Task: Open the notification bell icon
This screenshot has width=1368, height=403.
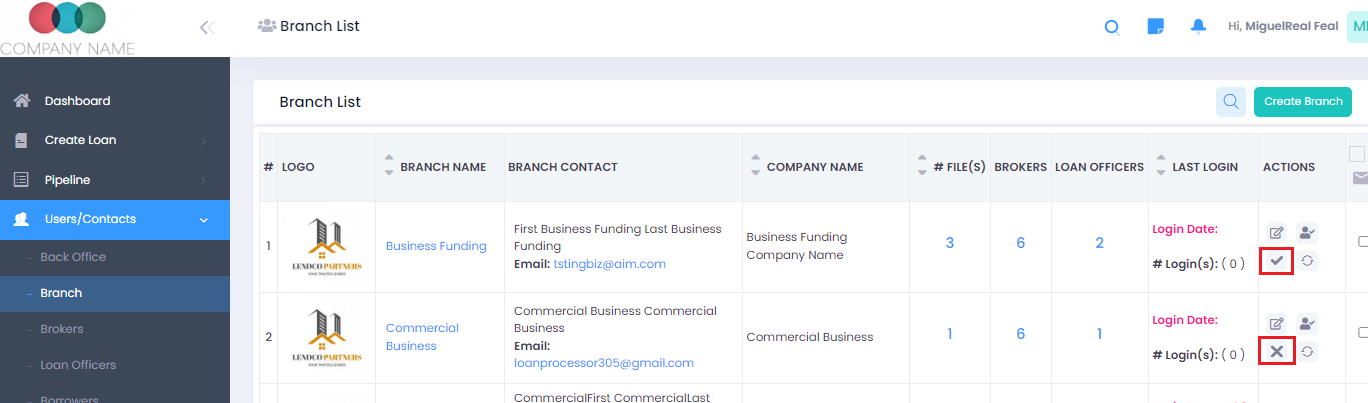Action: [x=1198, y=27]
